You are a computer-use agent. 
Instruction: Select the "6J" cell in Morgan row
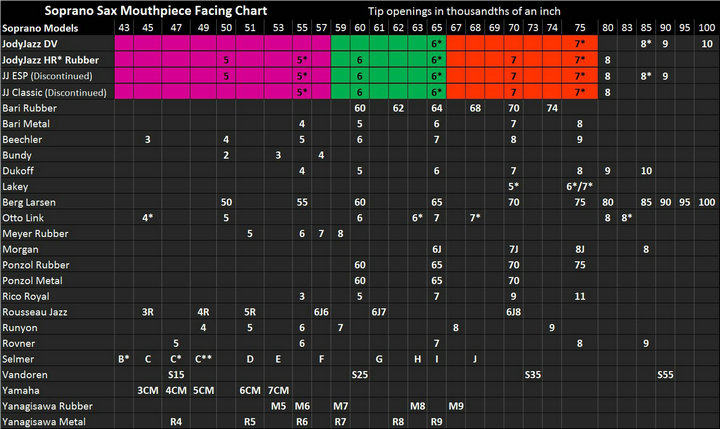[x=437, y=249]
